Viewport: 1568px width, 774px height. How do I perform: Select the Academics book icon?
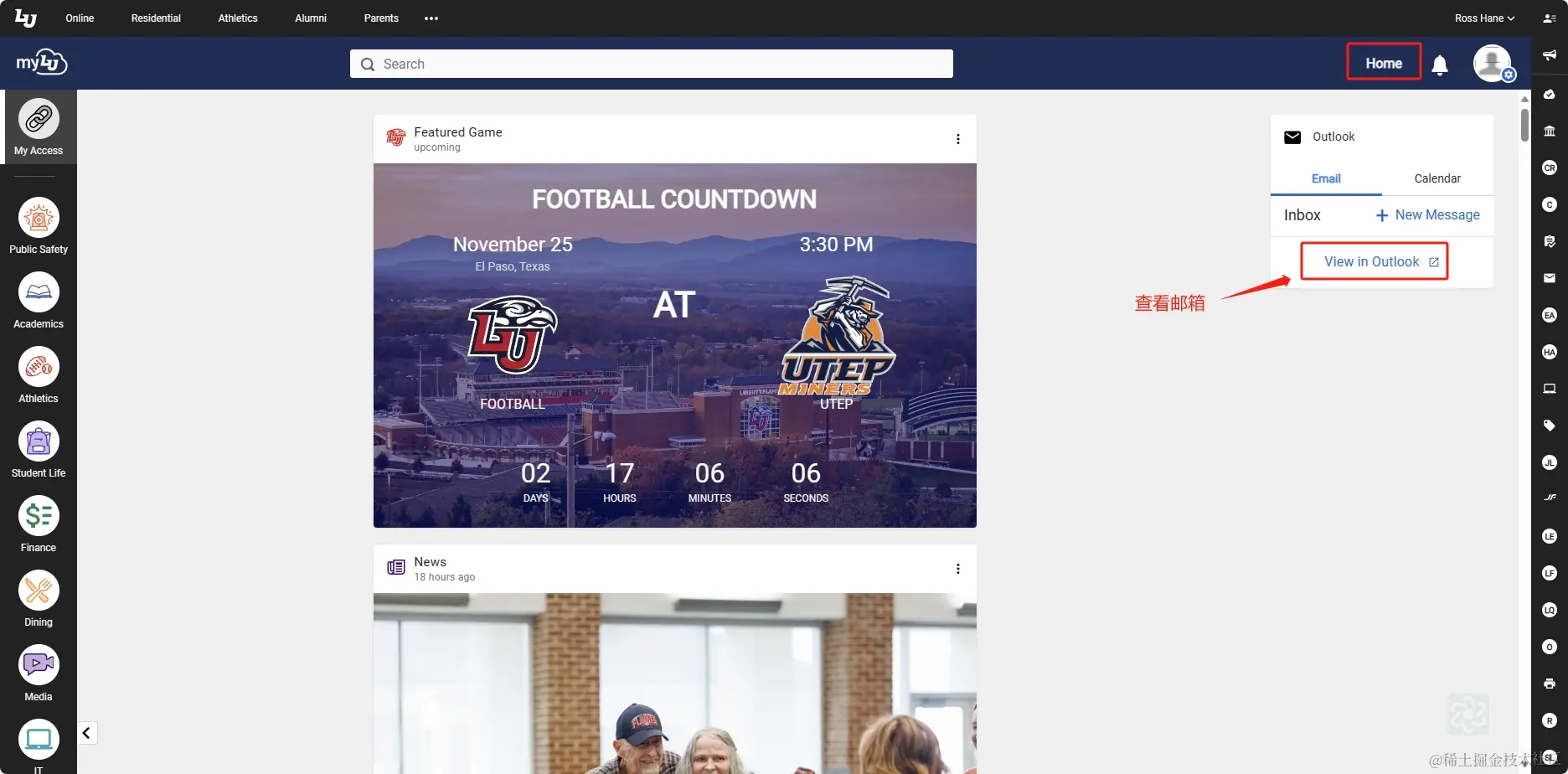pyautogui.click(x=39, y=292)
